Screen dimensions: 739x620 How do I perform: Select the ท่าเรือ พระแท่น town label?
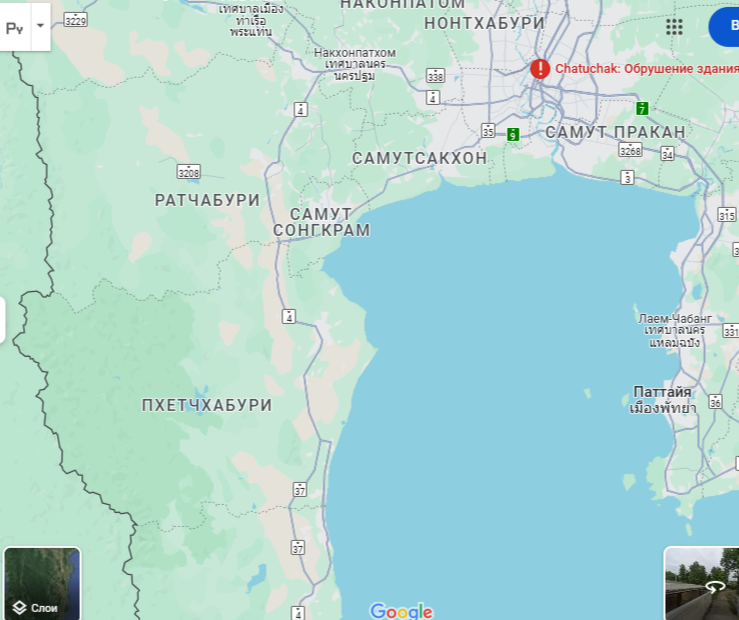(251, 21)
